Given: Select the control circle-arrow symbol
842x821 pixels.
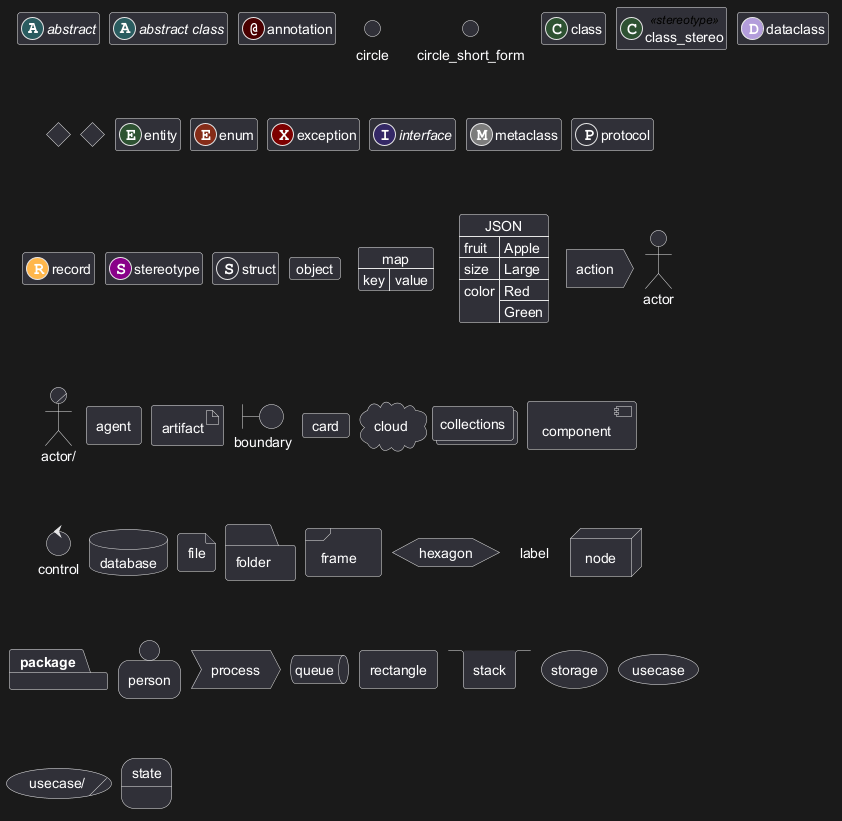Looking at the screenshot, I should tap(58, 543).
